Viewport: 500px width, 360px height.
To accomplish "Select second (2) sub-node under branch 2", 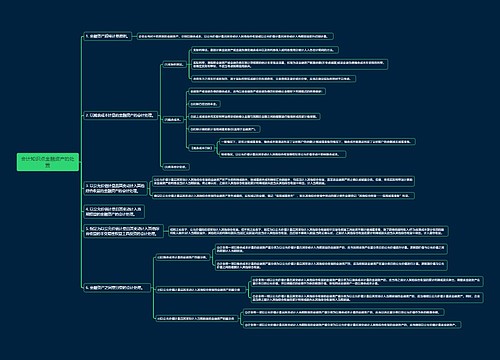I will [x=173, y=119].
